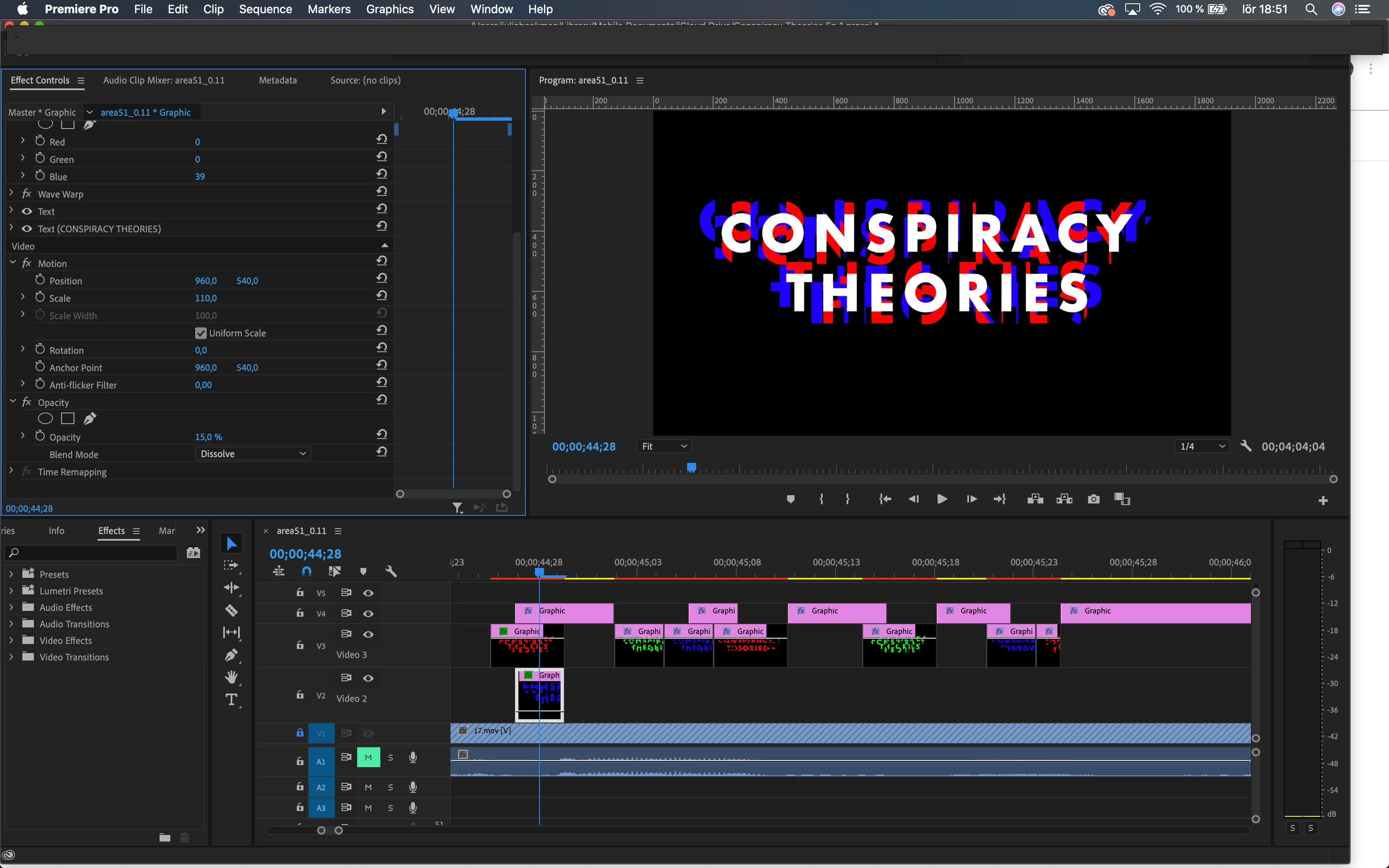Open timeline display settings wrench
Image resolution: width=1389 pixels, height=868 pixels.
(391, 571)
